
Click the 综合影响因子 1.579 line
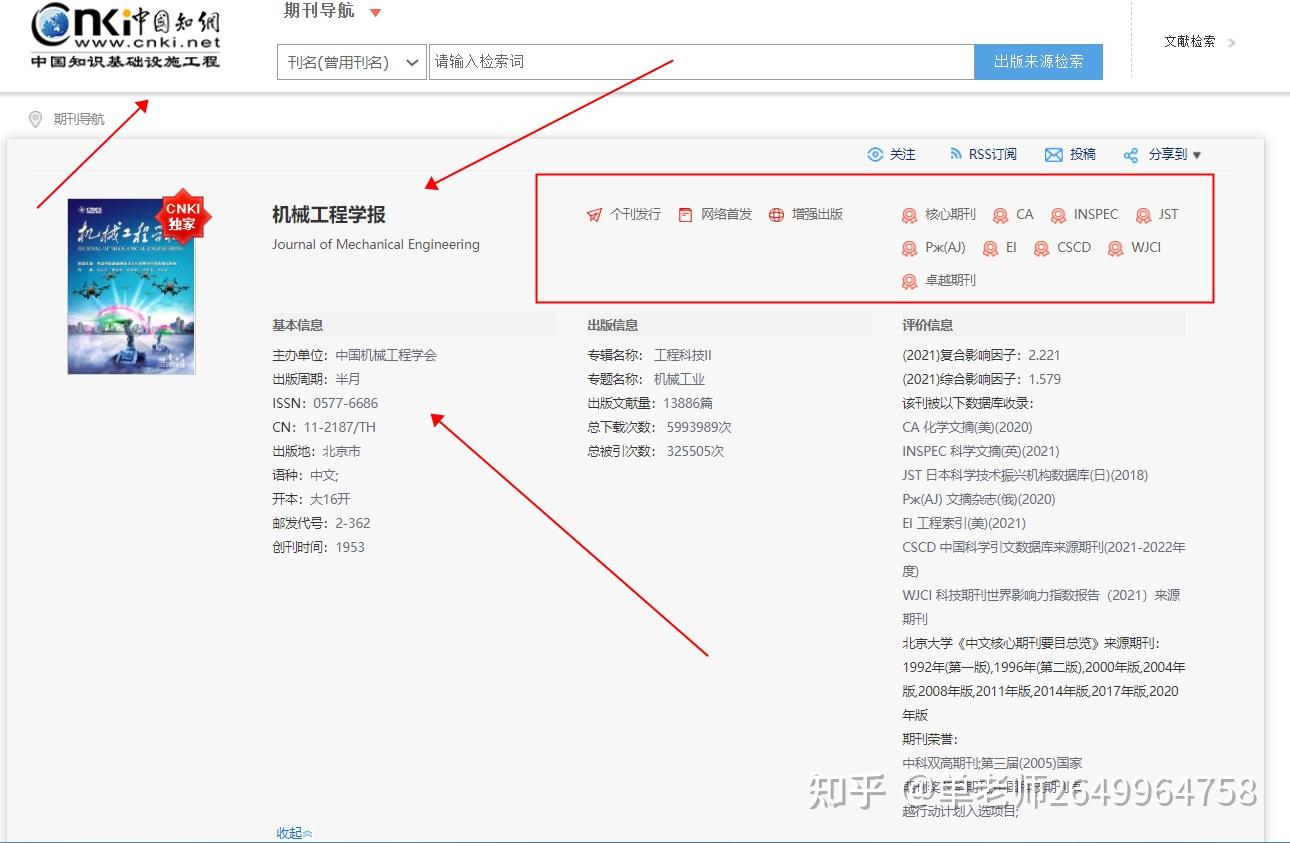[981, 379]
